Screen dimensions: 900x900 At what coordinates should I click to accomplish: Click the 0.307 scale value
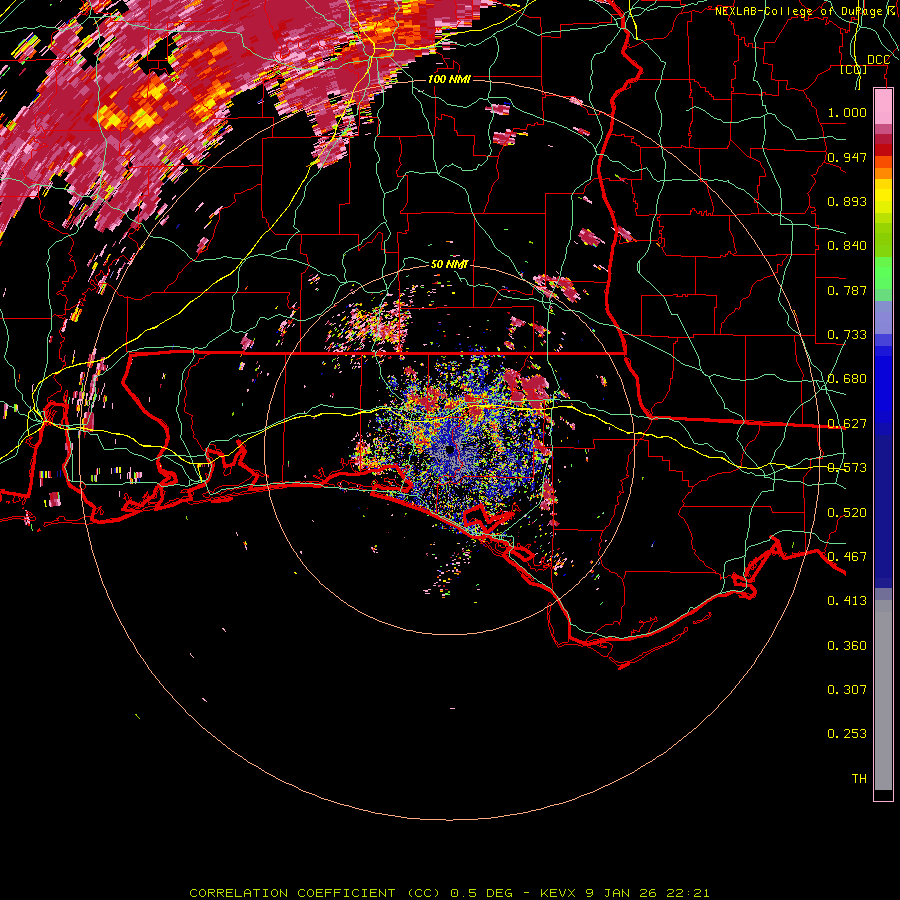(x=847, y=690)
